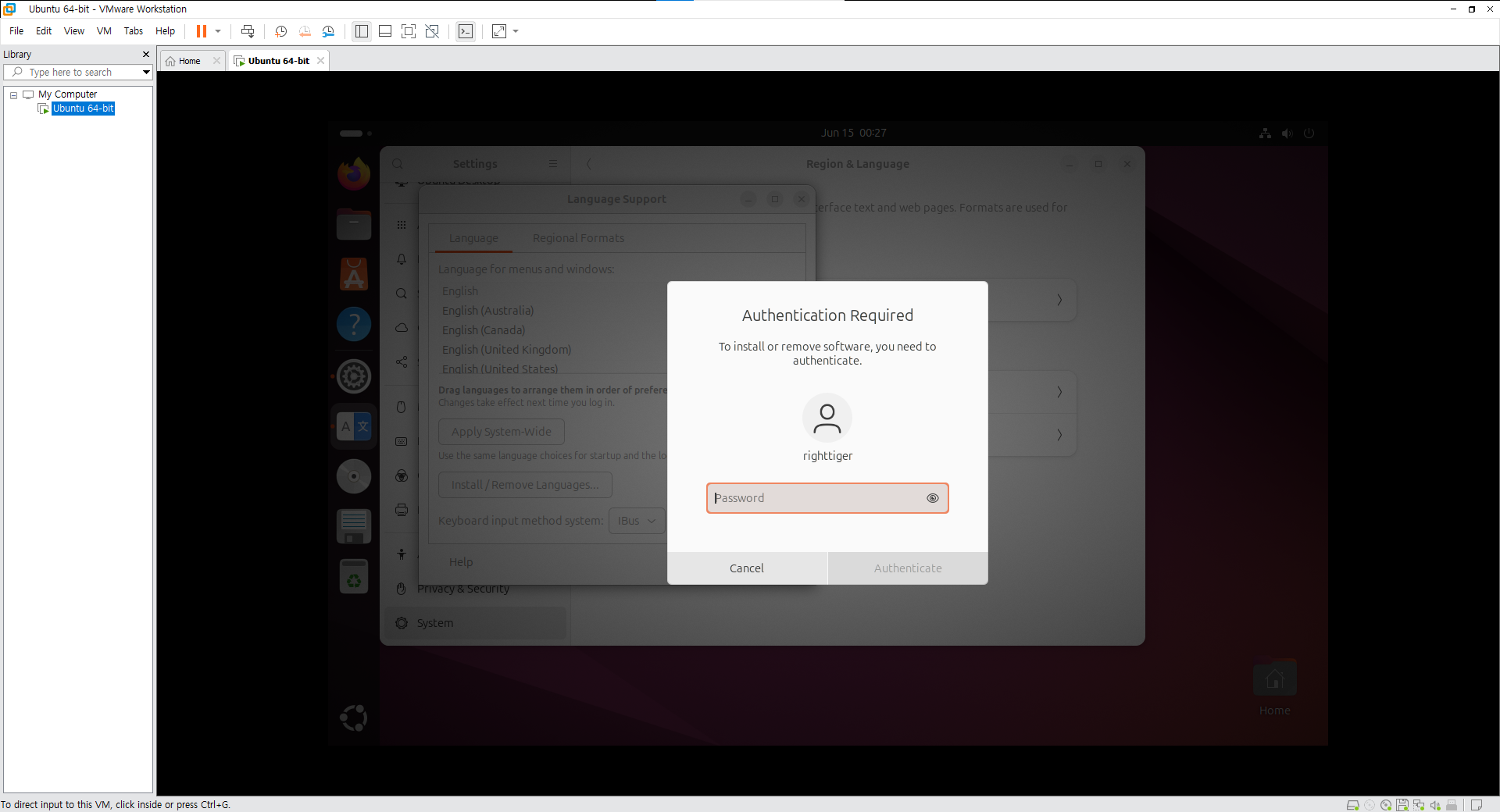The width and height of the screenshot is (1500, 812).
Task: Take a snapshot with the clock-plus icon
Action: [281, 31]
